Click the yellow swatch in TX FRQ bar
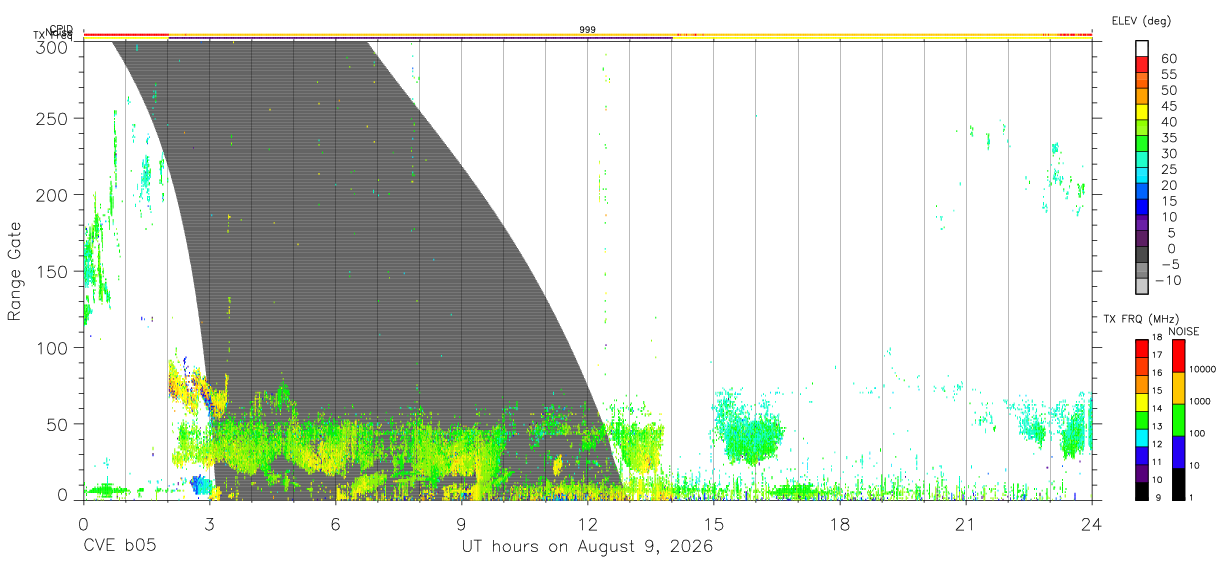 tap(1141, 402)
